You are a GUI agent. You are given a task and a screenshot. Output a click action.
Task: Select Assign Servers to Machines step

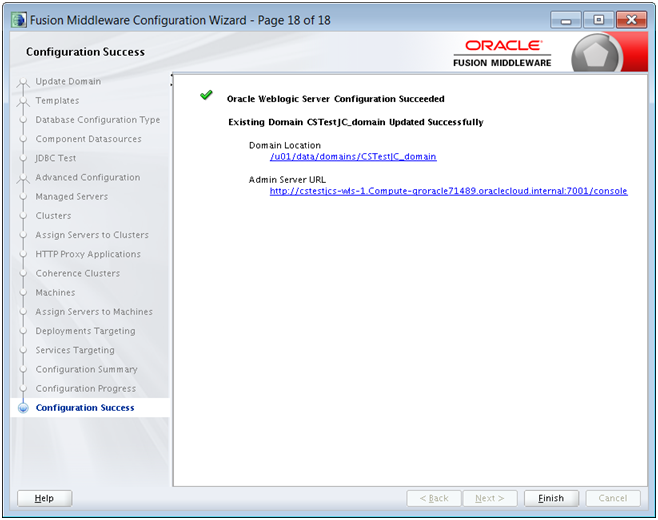click(x=94, y=312)
